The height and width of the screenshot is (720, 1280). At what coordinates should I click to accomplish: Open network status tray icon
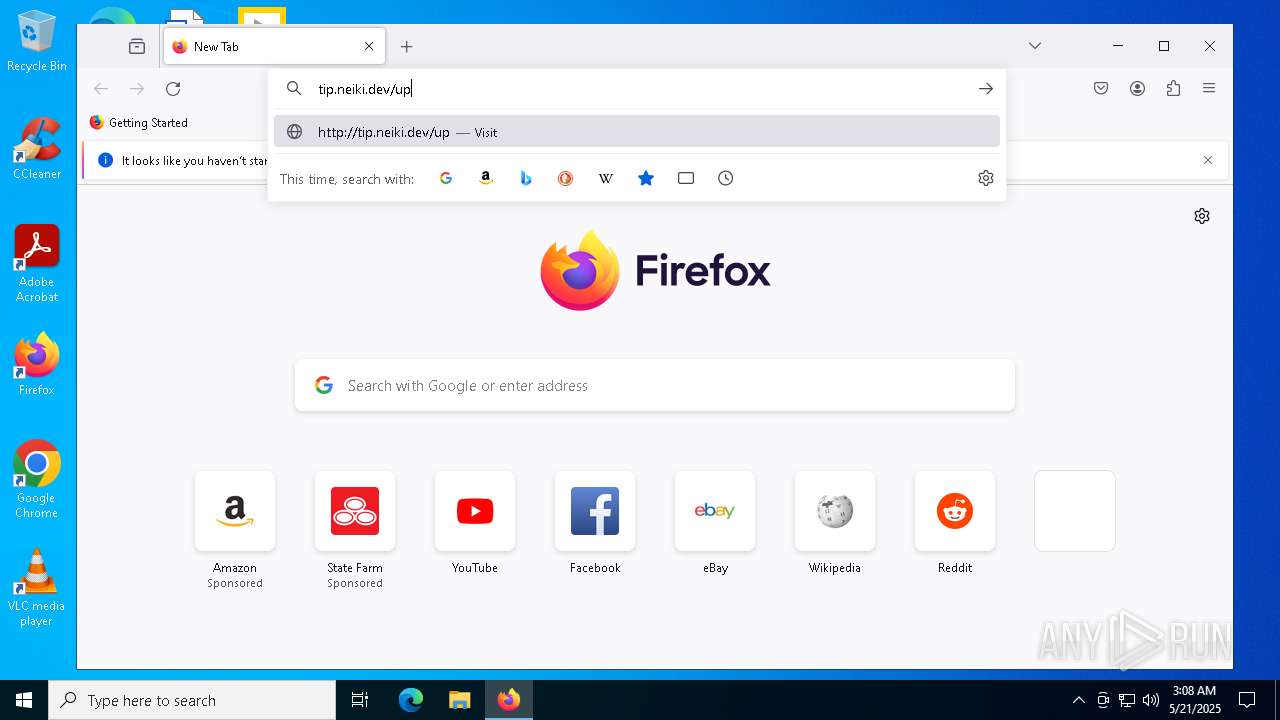pos(1126,700)
